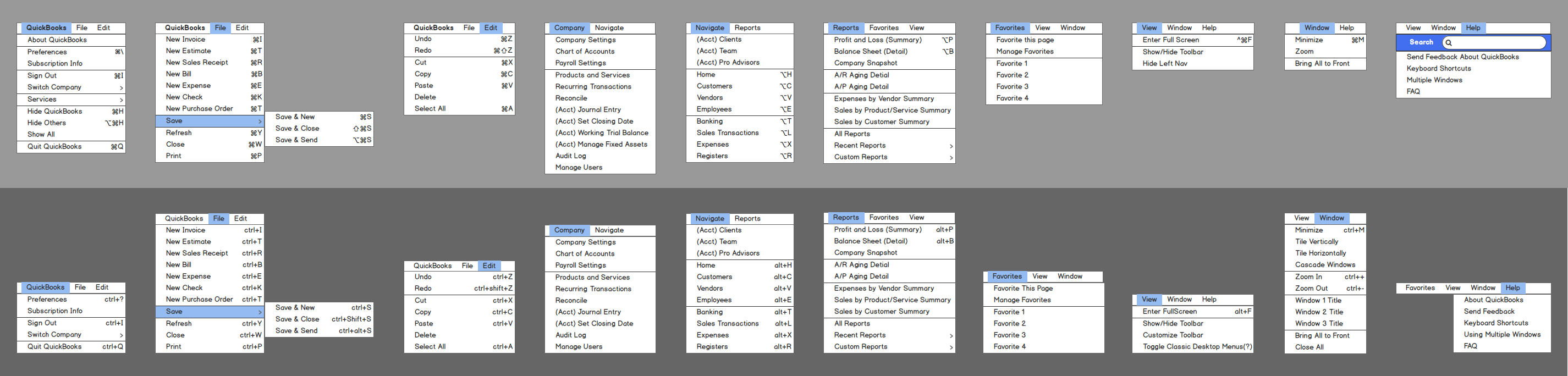This screenshot has width=1568, height=376.
Task: Select Tile Horizontally in Window menu
Action: (x=1325, y=254)
